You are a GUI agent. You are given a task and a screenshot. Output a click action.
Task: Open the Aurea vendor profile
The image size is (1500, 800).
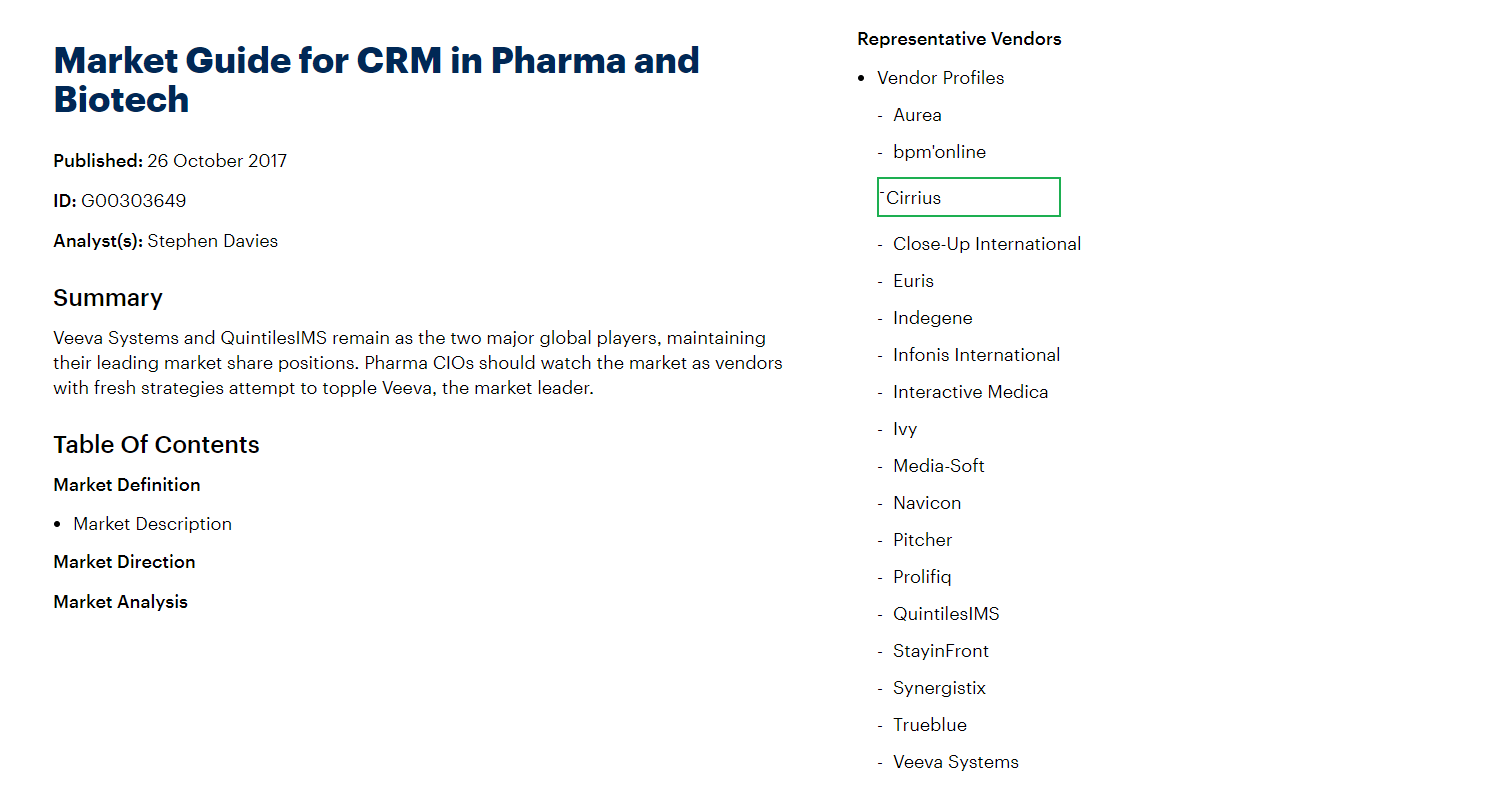917,115
